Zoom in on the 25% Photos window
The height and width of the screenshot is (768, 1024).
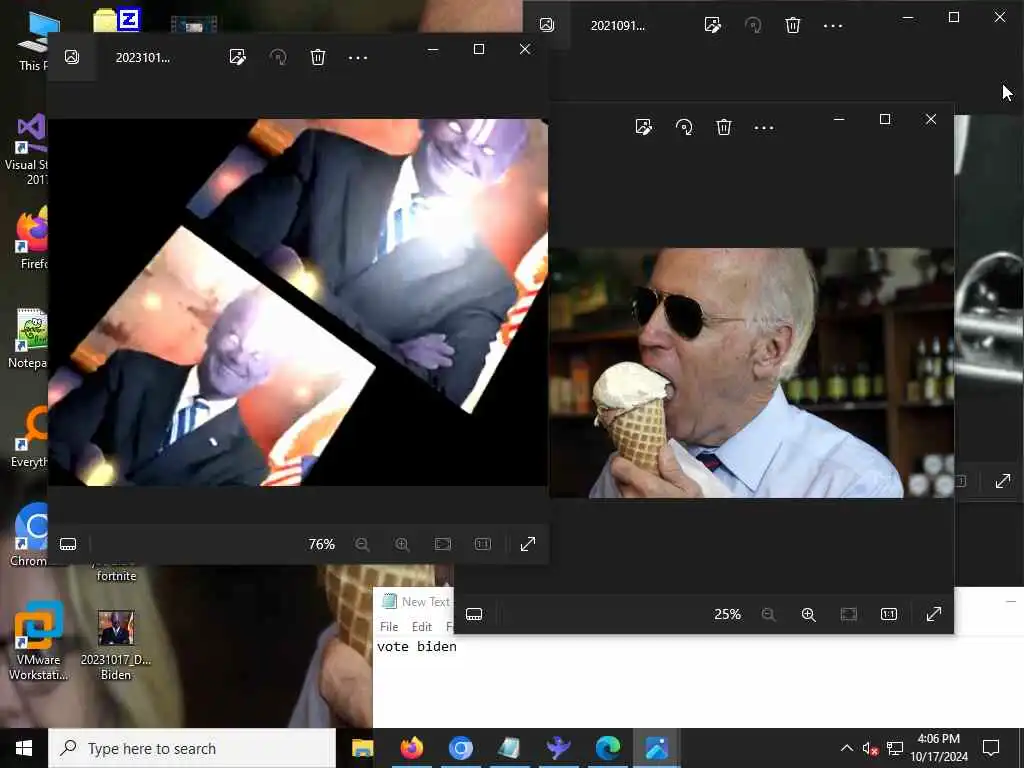(x=808, y=614)
